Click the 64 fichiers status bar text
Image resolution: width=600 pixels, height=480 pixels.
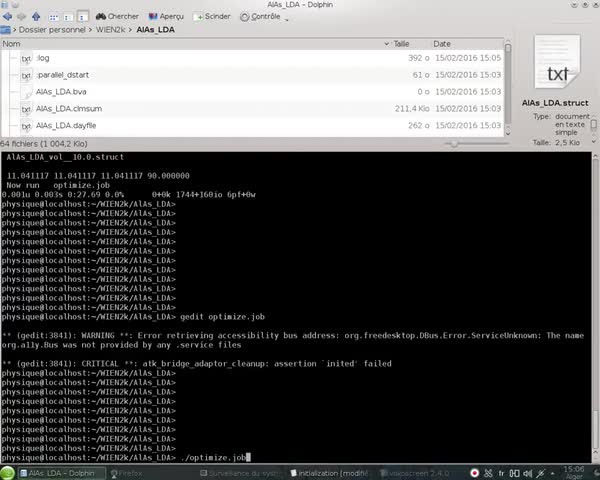[x=44, y=144]
